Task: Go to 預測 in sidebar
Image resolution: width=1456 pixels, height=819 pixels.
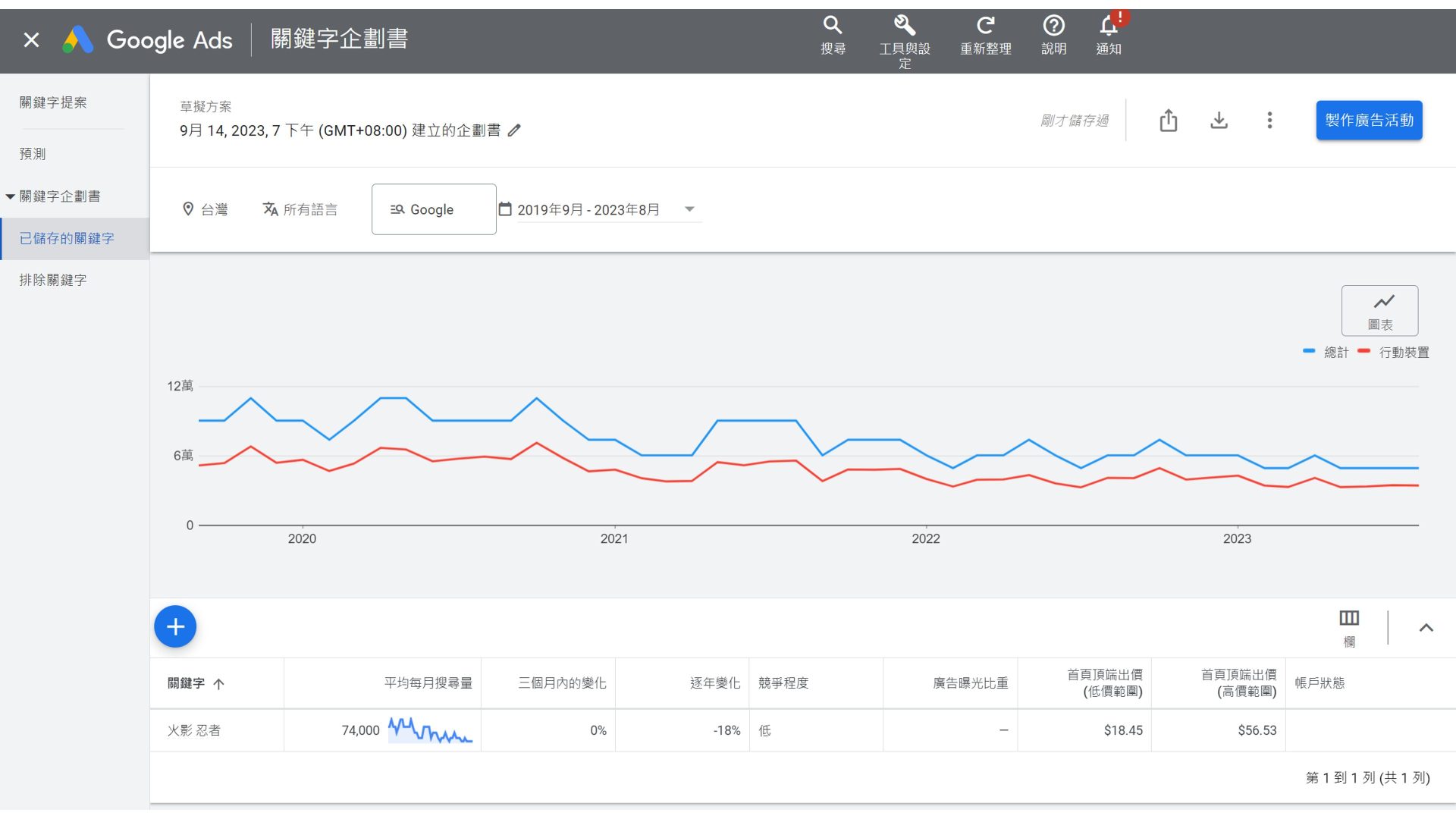Action: pos(33,154)
